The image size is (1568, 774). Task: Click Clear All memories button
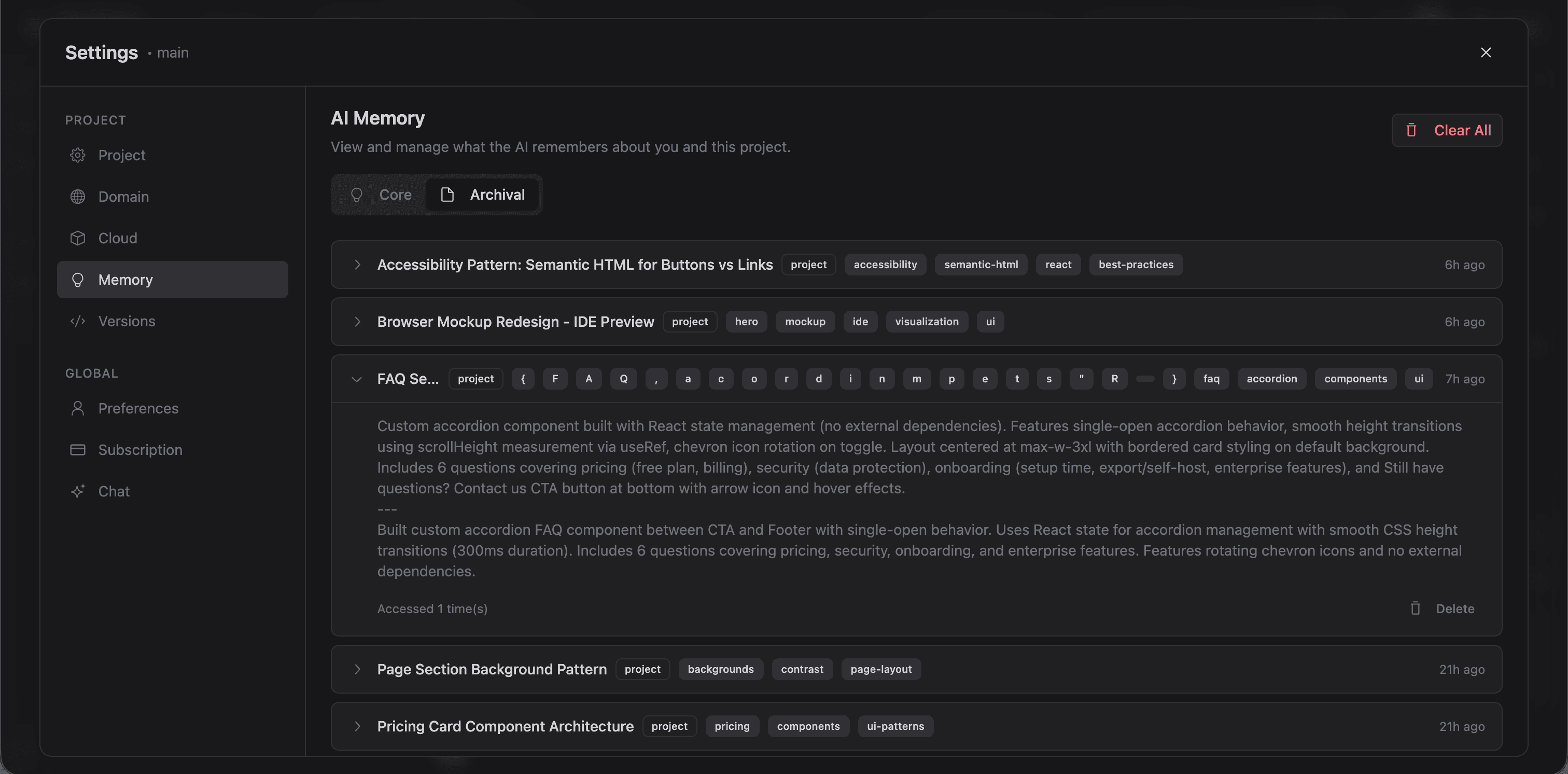(x=1446, y=130)
